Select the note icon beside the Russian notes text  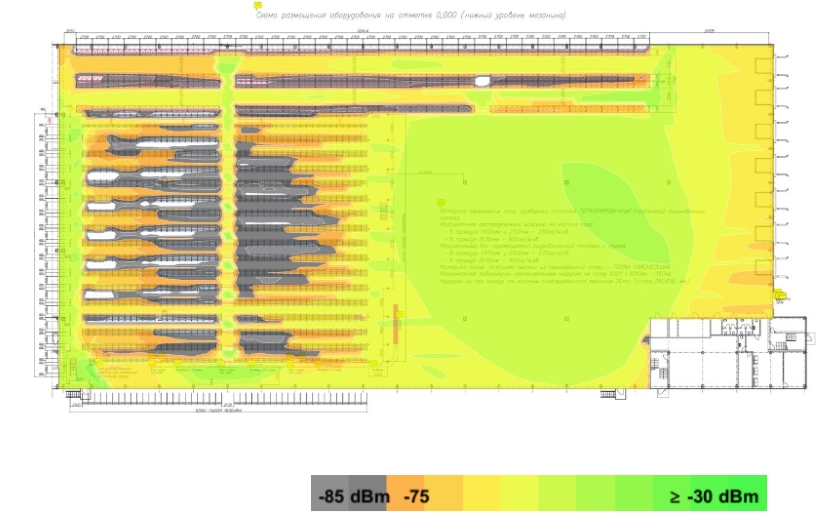tap(441, 202)
